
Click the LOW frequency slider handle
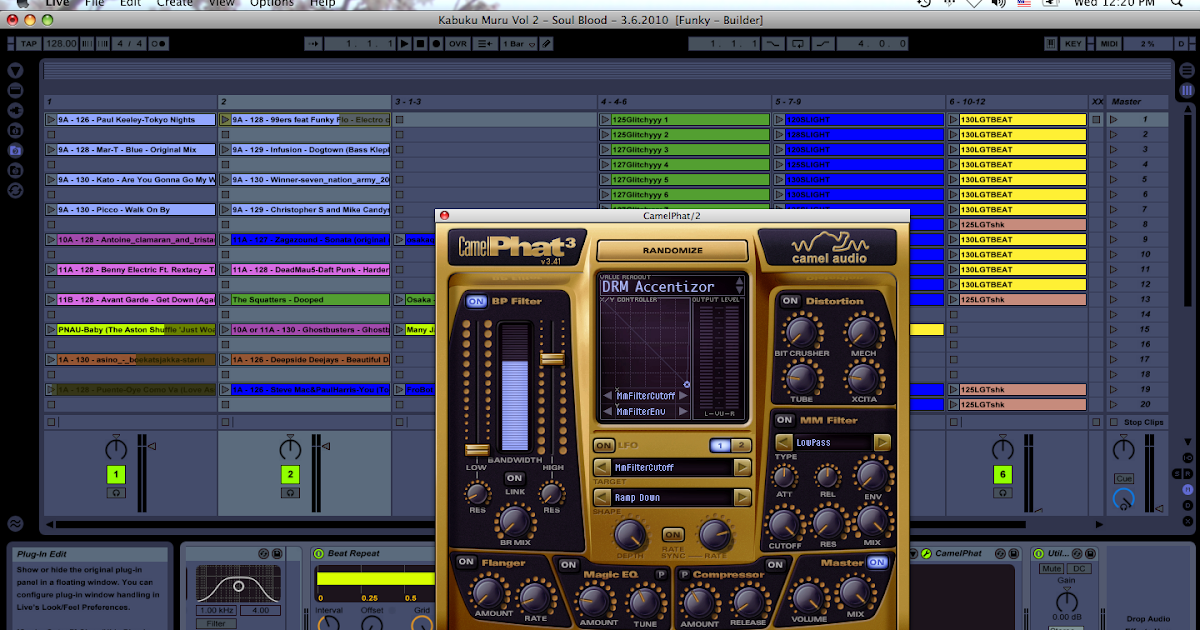477,450
